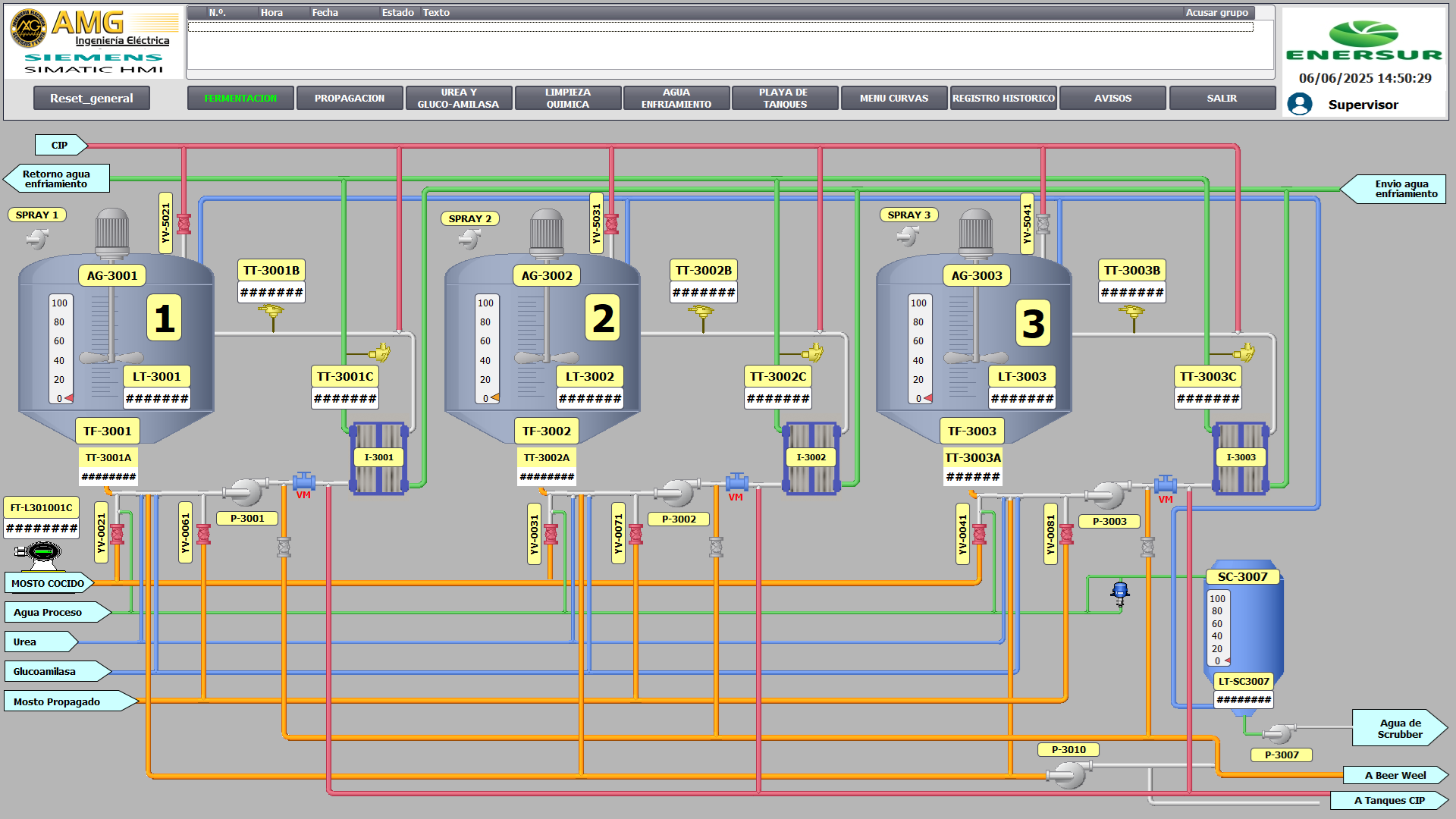Click the tank 1 level gauge
Viewport: 1456px width, 819px height.
coord(61,350)
